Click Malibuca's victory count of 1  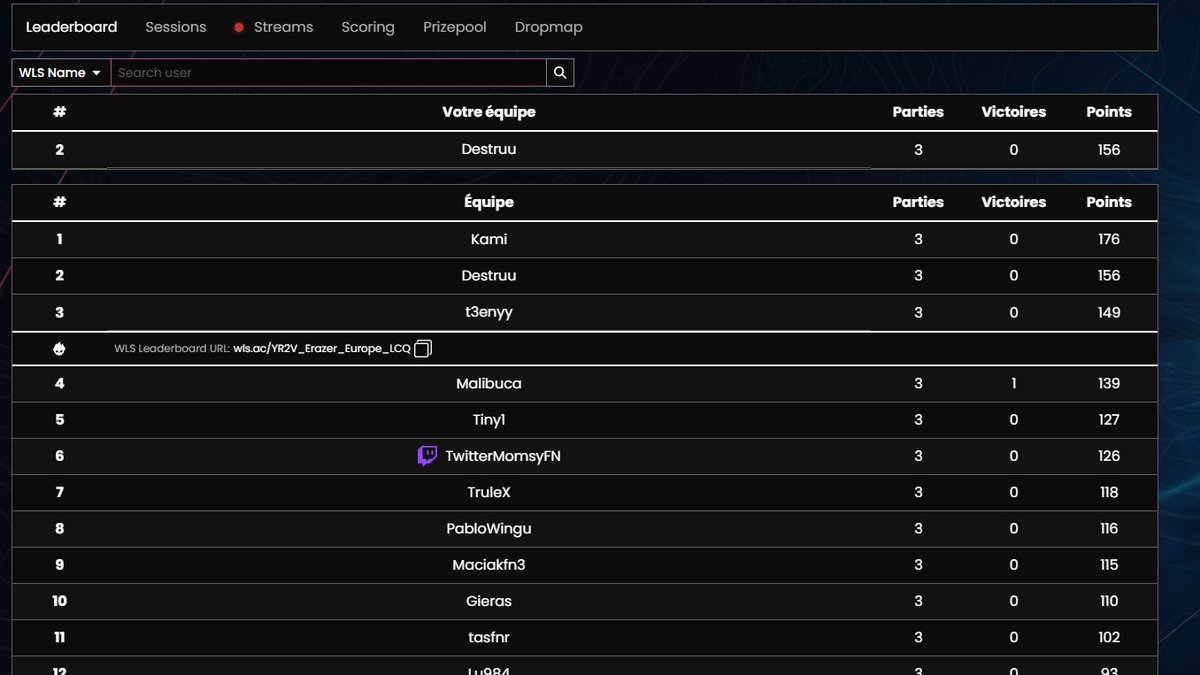click(x=1014, y=384)
